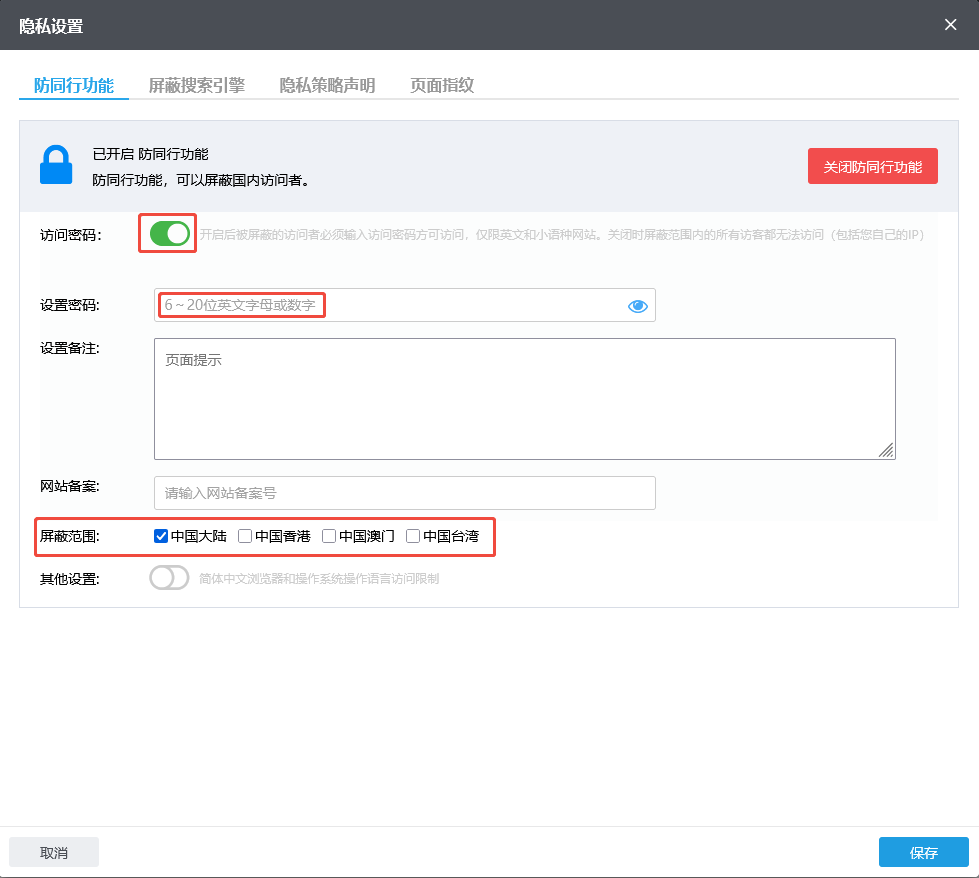Select the 防同行功能 tab
Viewport: 979px width, 878px height.
coord(73,85)
